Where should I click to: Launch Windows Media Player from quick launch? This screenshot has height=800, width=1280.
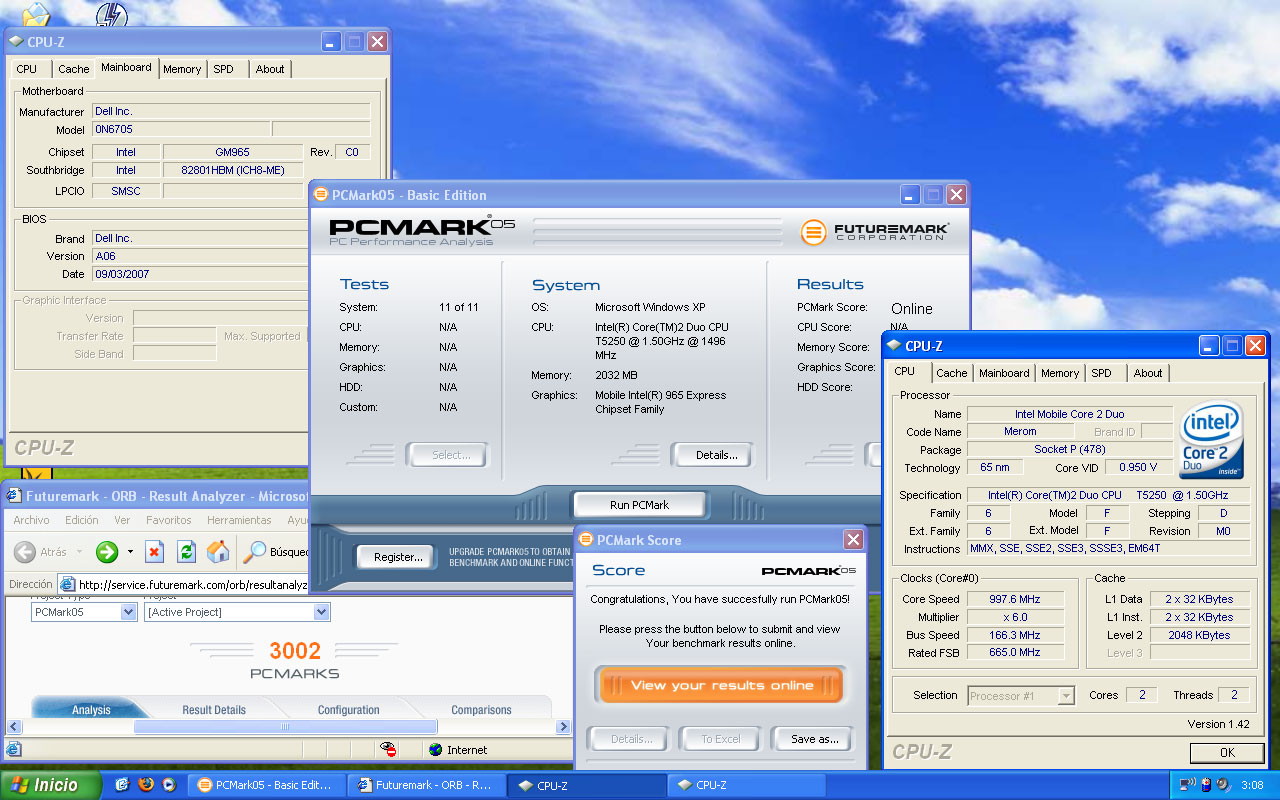click(x=169, y=785)
